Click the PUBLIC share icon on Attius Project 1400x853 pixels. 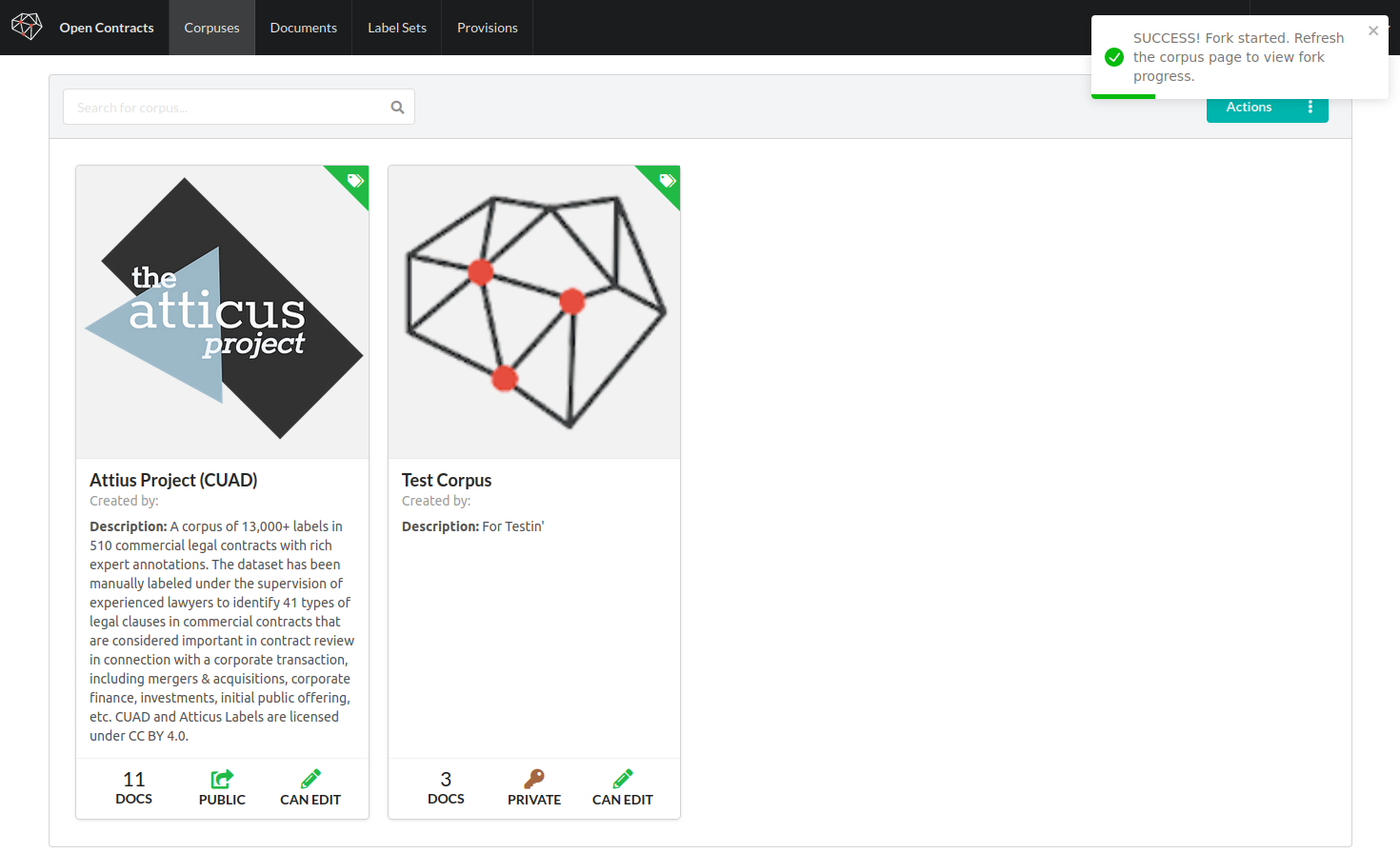222,779
